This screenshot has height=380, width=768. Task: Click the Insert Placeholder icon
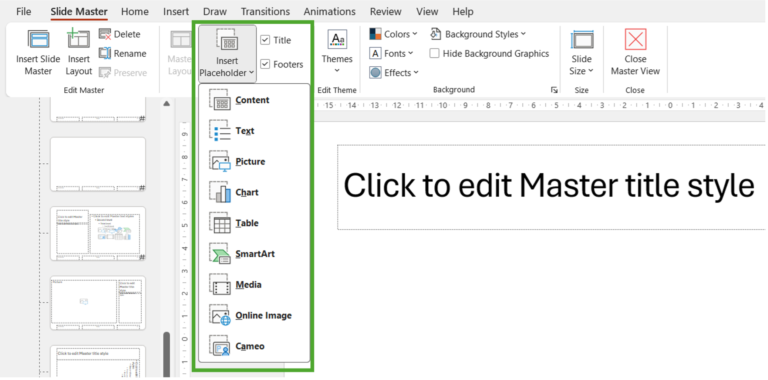click(x=227, y=40)
